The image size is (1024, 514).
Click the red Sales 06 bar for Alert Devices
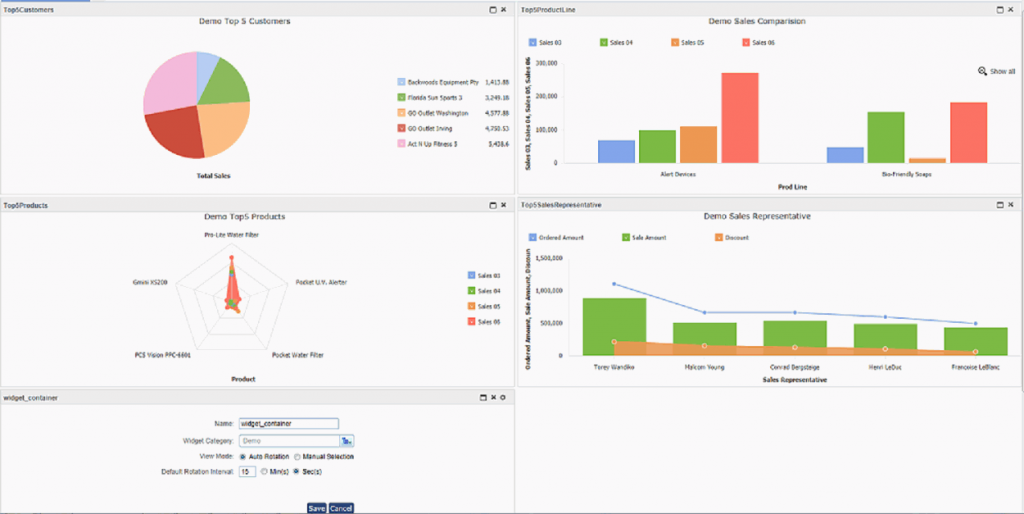[739, 118]
